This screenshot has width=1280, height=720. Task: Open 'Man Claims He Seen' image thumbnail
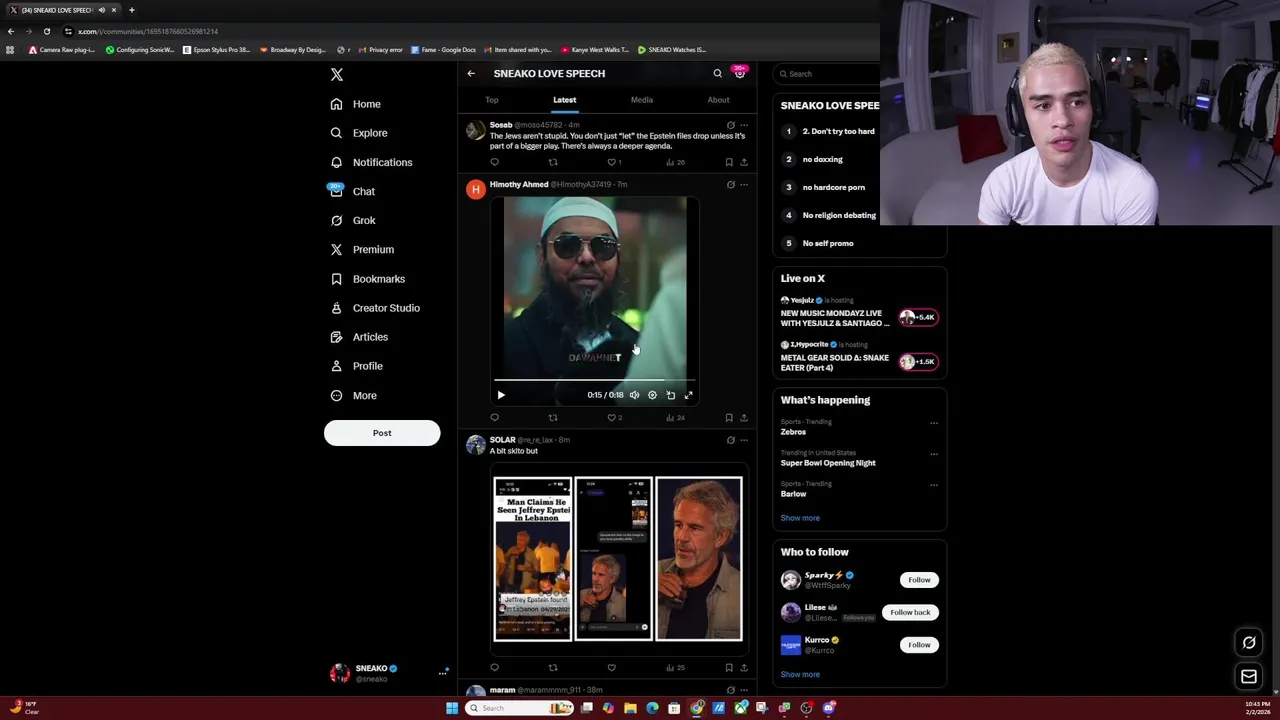coord(533,559)
